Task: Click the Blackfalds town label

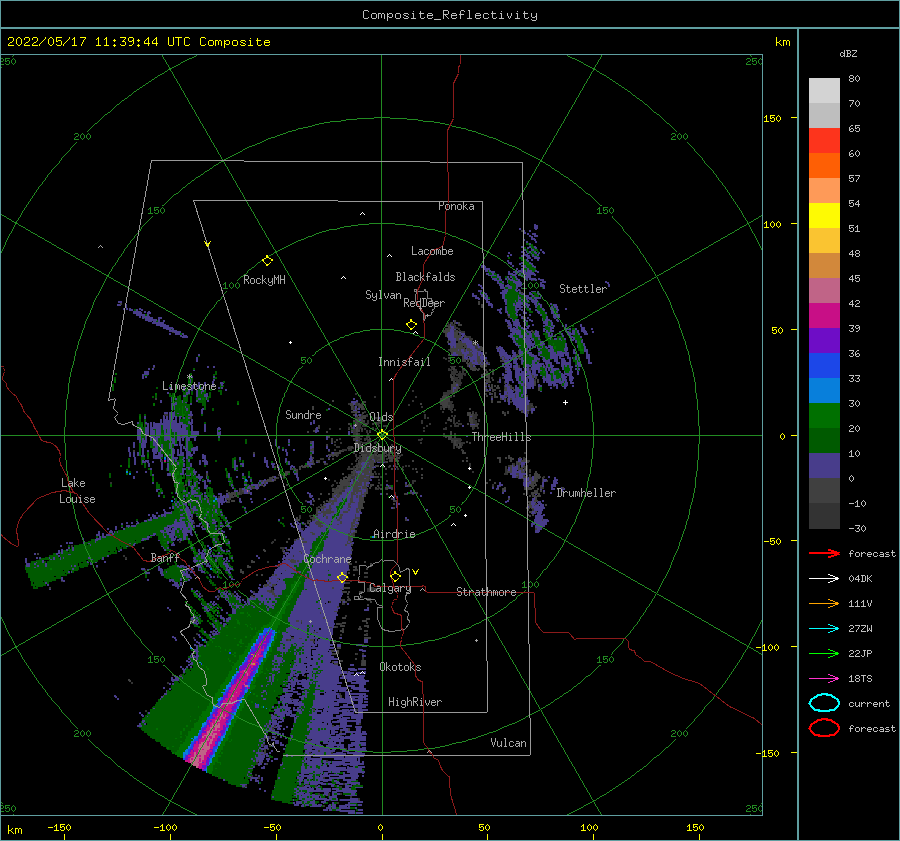Action: click(425, 277)
